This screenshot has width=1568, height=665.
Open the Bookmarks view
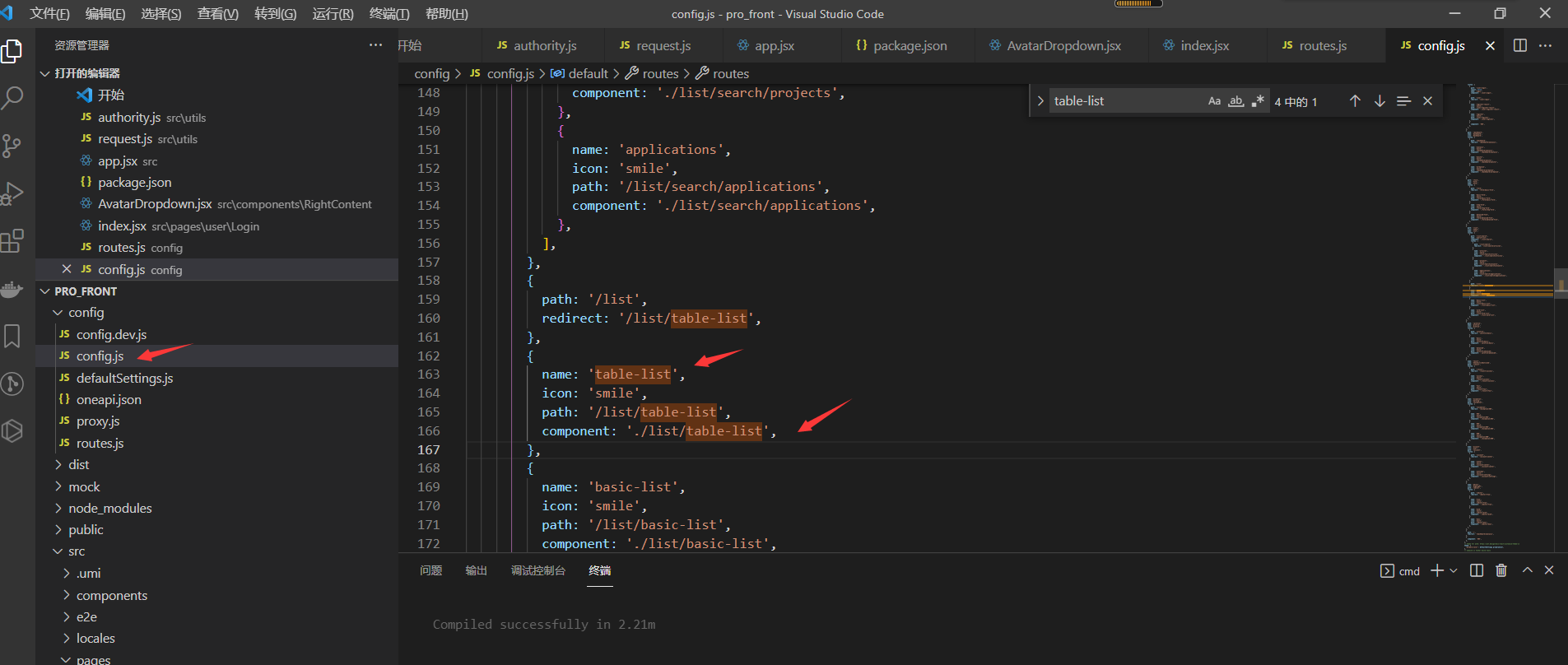pyautogui.click(x=12, y=336)
